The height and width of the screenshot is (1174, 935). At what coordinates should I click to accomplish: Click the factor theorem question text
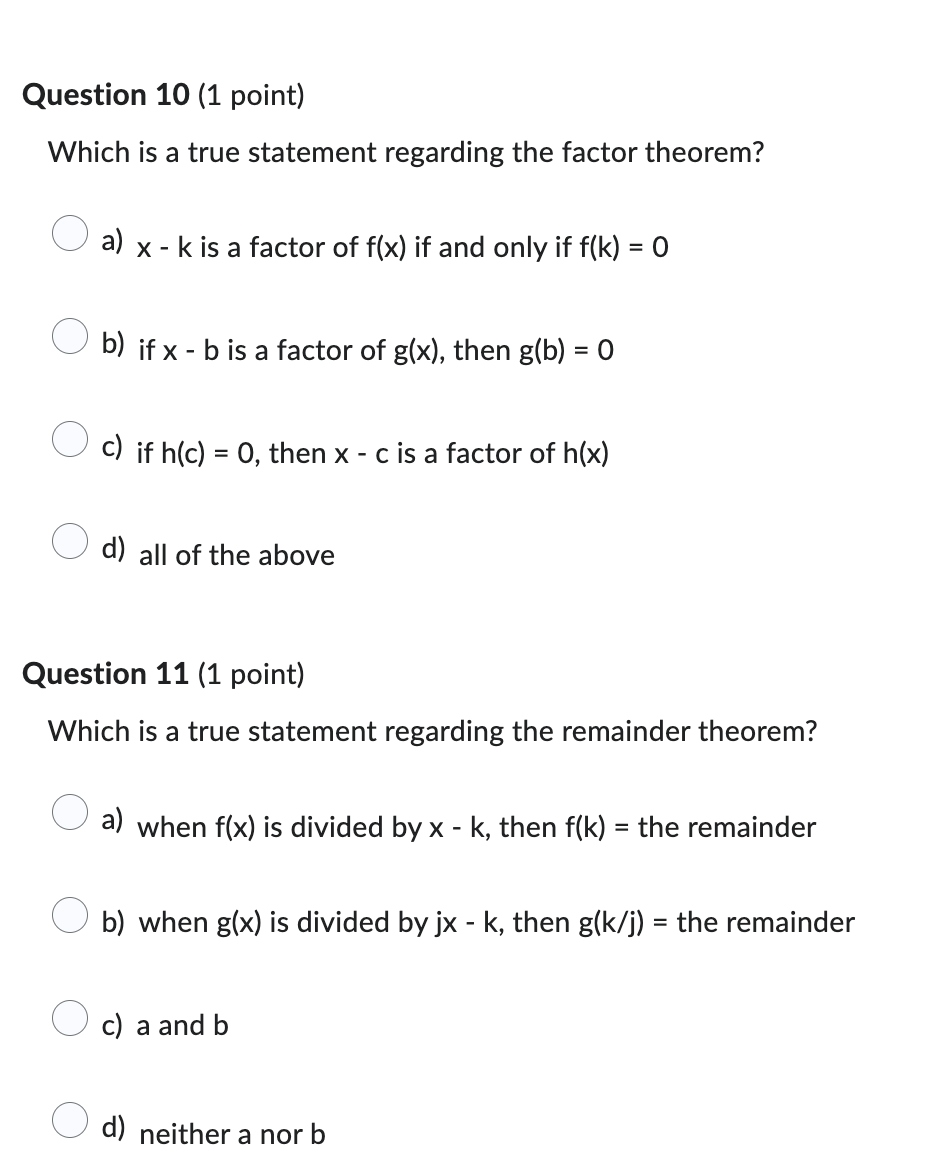[x=405, y=152]
